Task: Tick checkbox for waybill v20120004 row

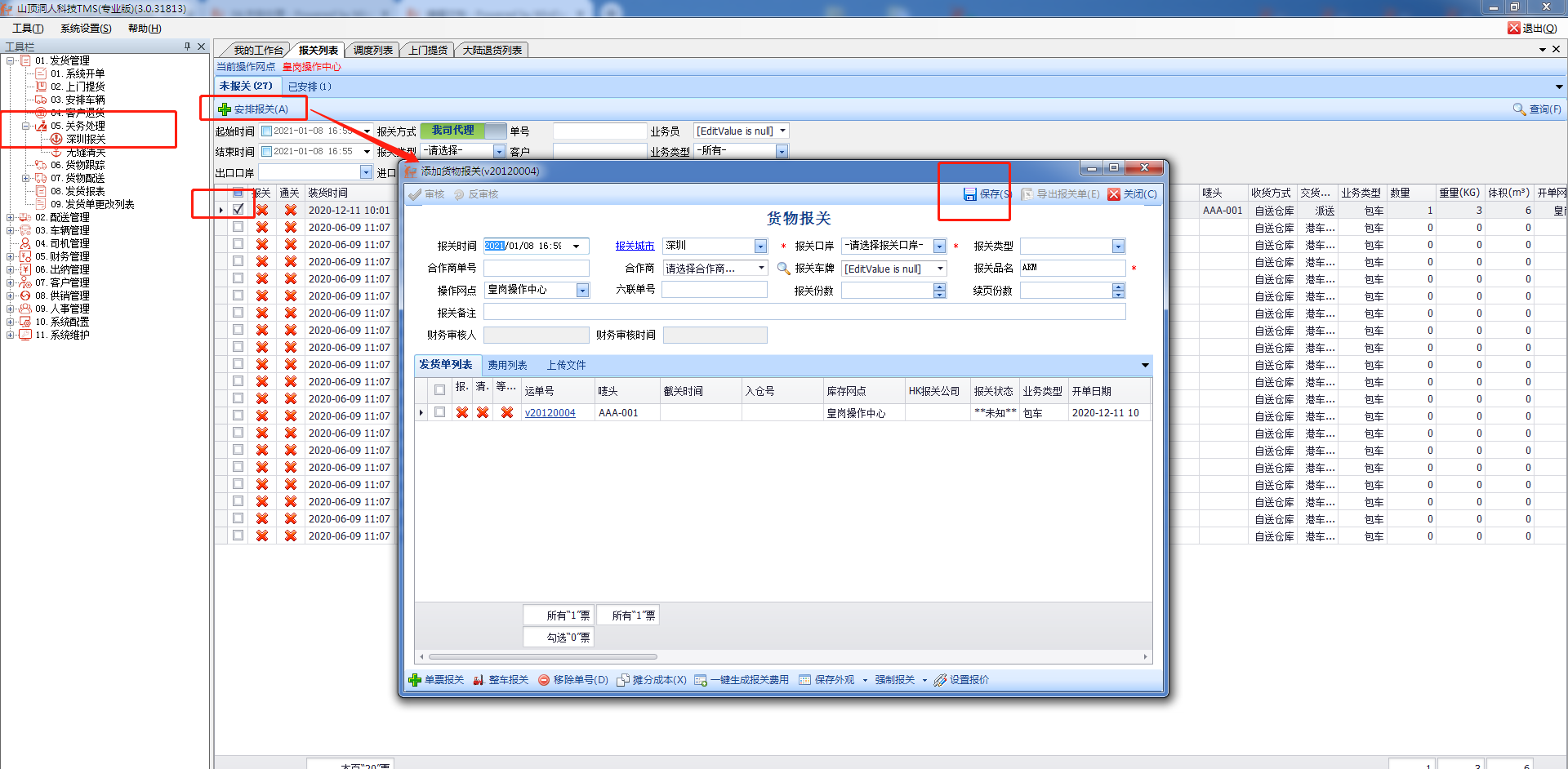Action: (439, 413)
